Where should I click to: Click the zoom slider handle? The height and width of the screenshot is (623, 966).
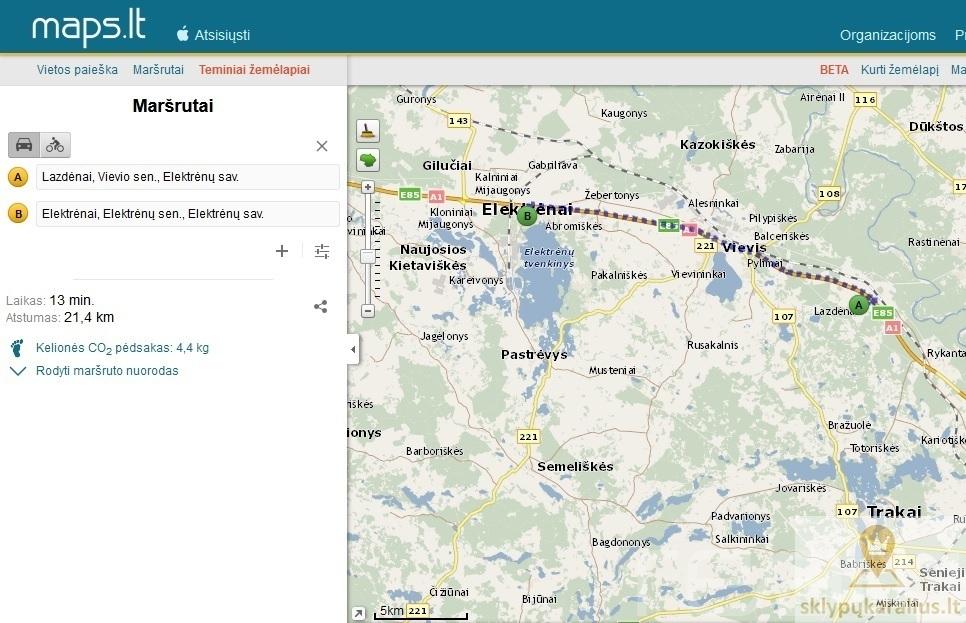pos(368,257)
